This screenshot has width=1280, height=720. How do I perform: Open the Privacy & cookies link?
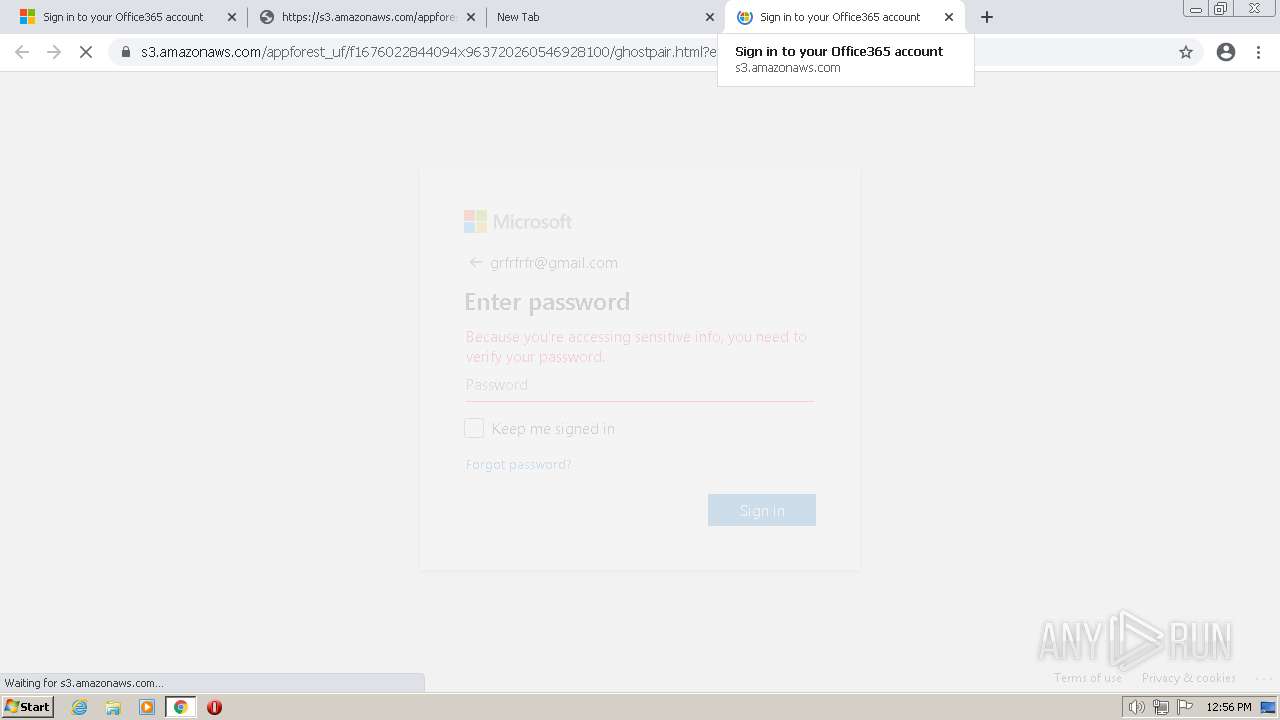pyautogui.click(x=1189, y=678)
